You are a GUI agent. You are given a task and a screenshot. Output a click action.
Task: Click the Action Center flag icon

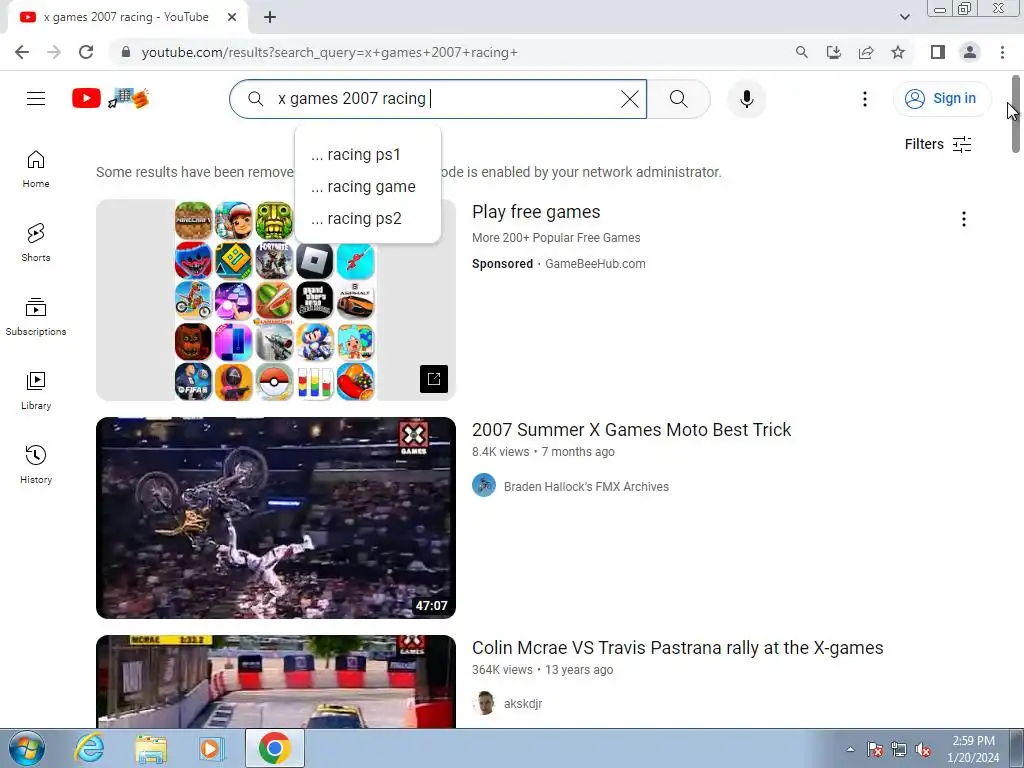(875, 750)
